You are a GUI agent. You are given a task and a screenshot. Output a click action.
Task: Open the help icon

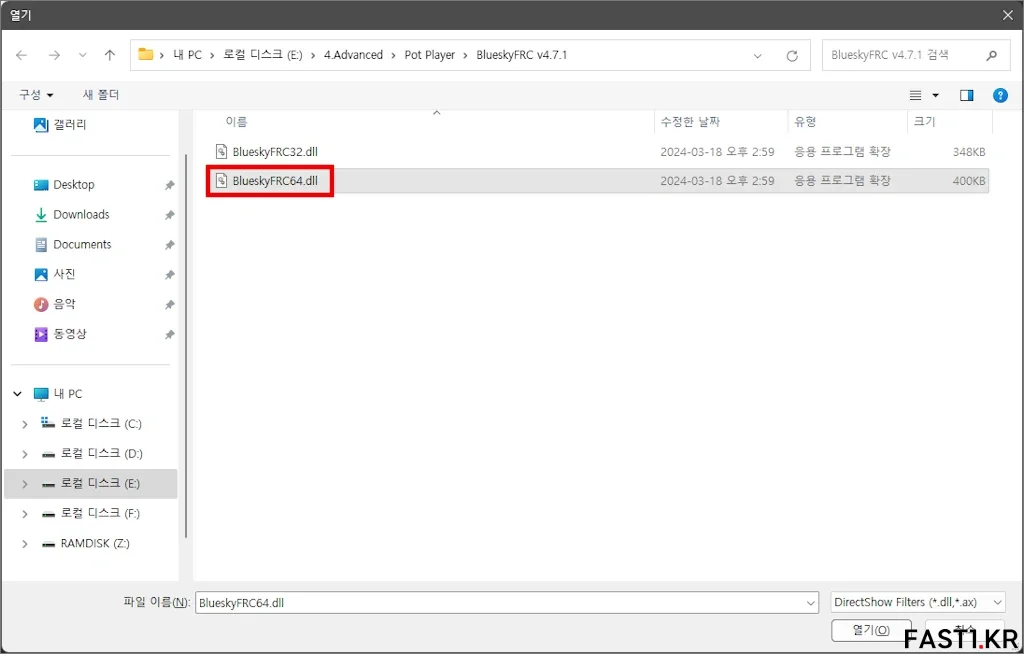1000,95
